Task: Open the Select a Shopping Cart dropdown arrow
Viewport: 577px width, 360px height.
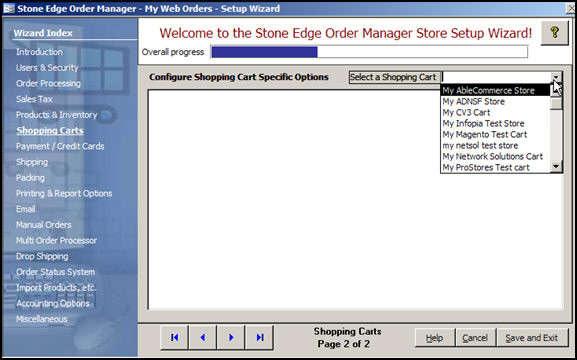Action: click(556, 77)
